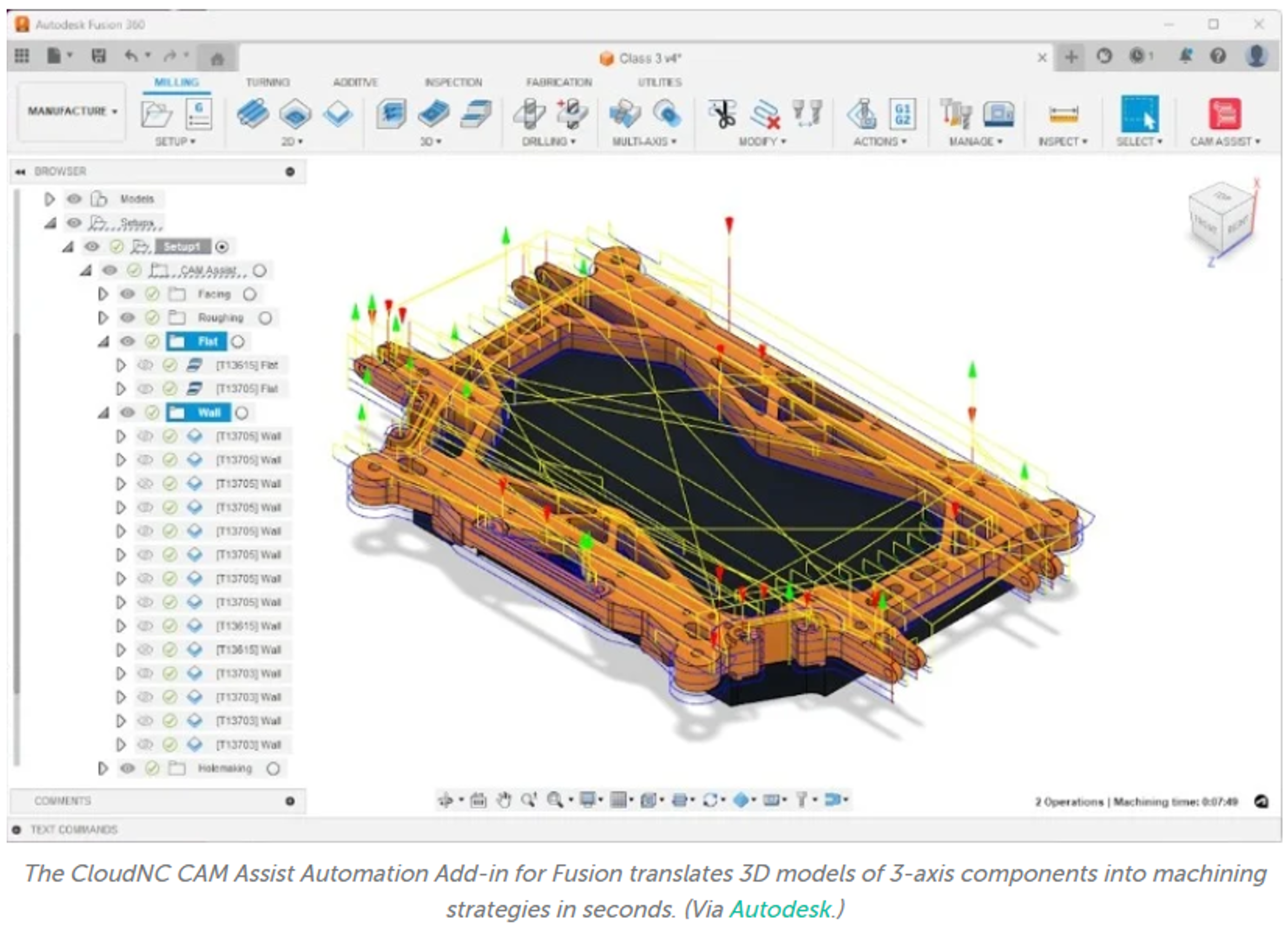Image resolution: width=1288 pixels, height=929 pixels.
Task: Select the 3D Pocket Clearing icon
Action: pyautogui.click(x=434, y=113)
